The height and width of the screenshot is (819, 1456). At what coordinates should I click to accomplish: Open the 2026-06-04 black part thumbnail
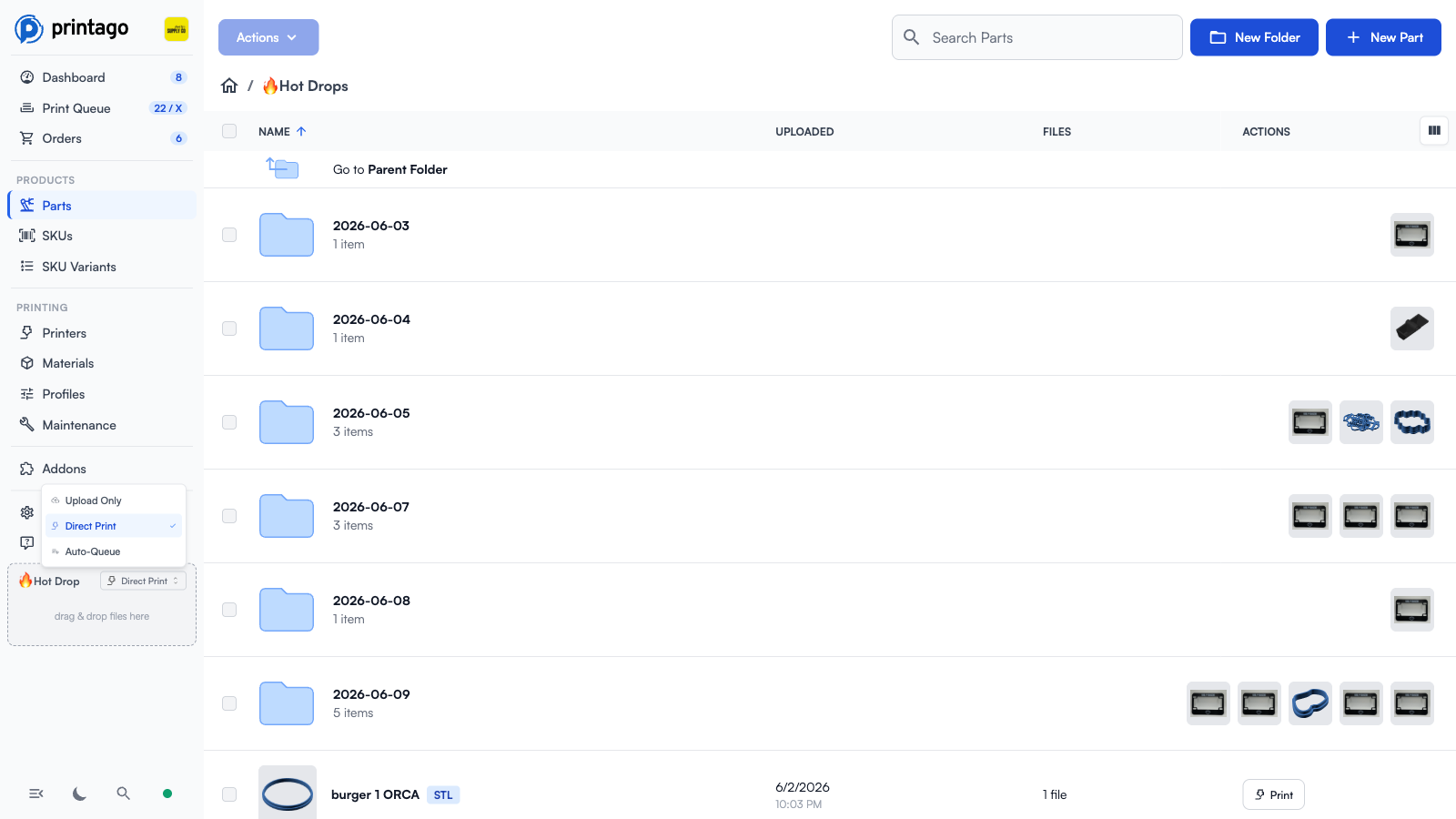(x=1412, y=329)
